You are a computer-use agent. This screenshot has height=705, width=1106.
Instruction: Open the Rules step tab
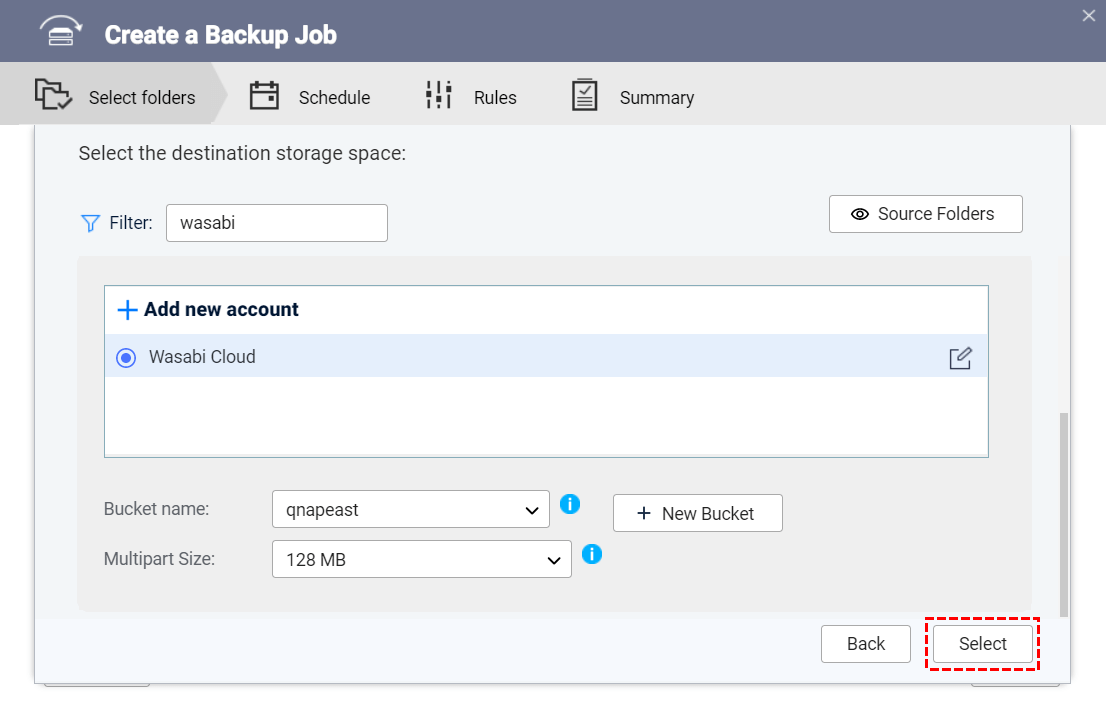[495, 98]
